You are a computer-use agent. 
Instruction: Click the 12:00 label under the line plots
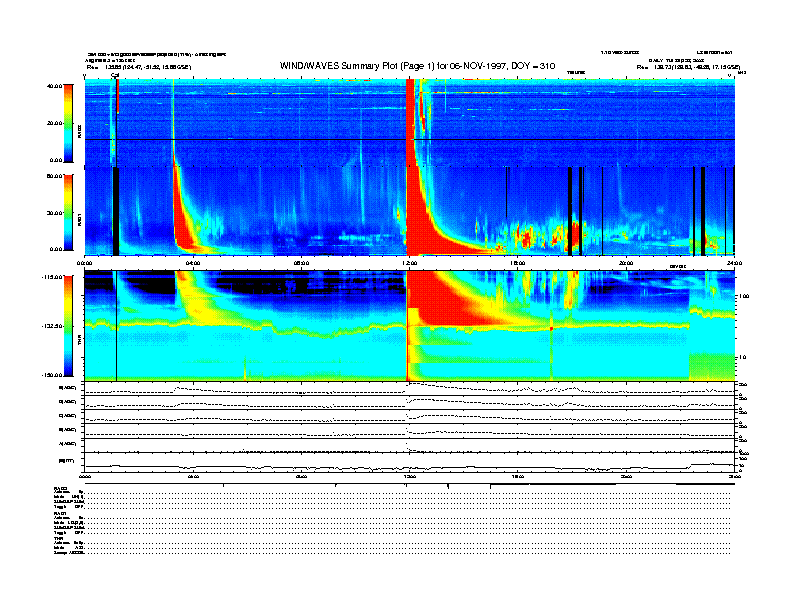click(410, 476)
